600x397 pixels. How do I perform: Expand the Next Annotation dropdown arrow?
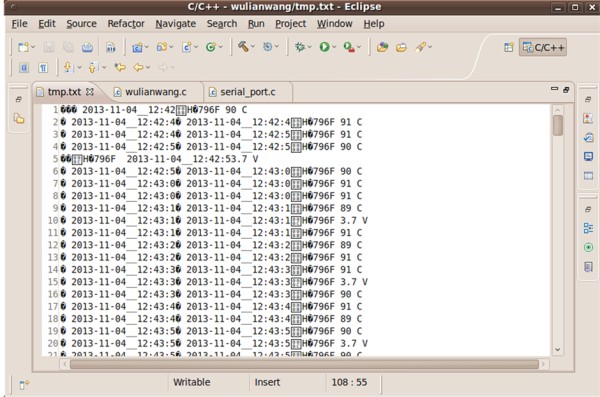pos(80,67)
